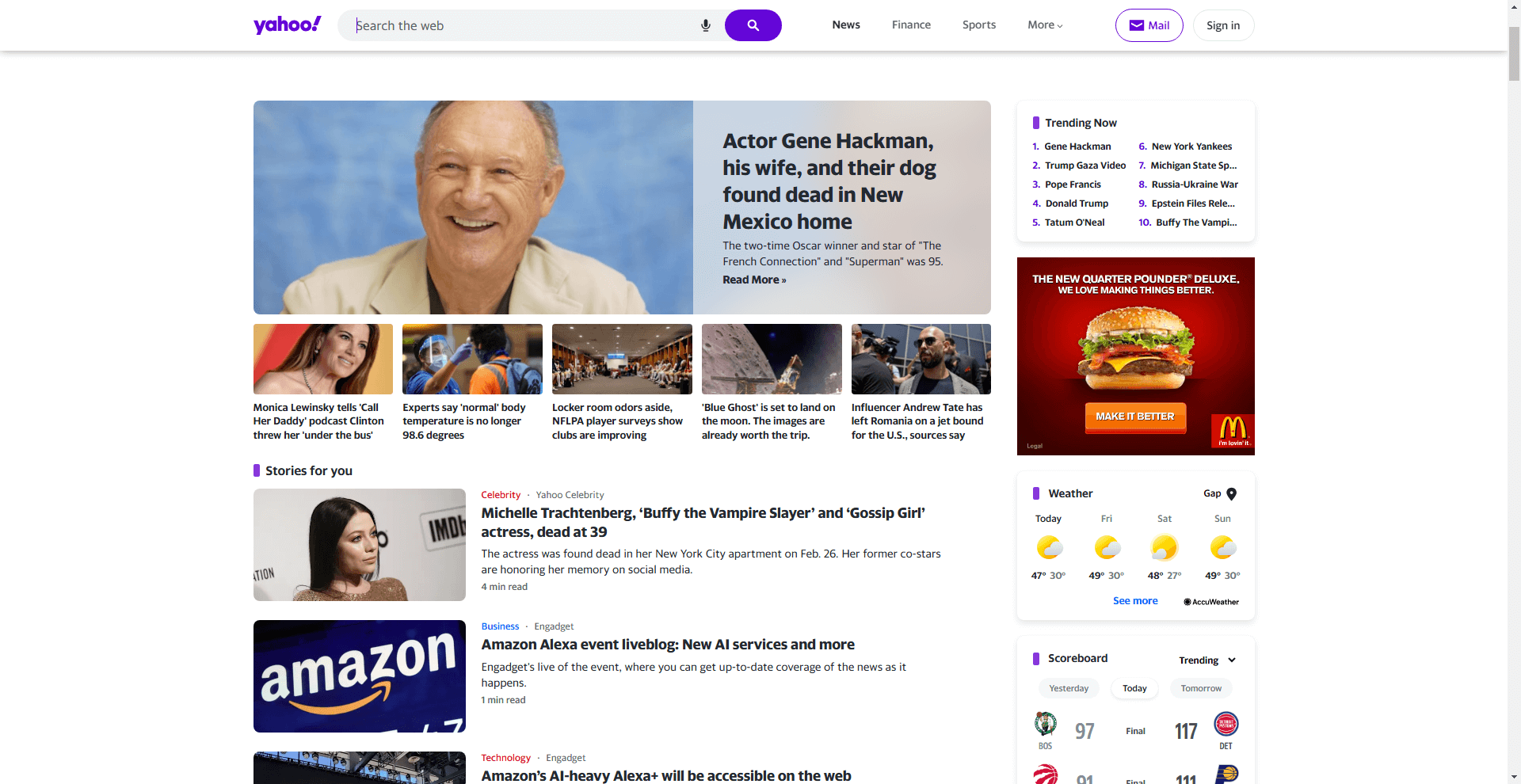The height and width of the screenshot is (784, 1521).
Task: Click the Sign in button
Action: 1222,25
